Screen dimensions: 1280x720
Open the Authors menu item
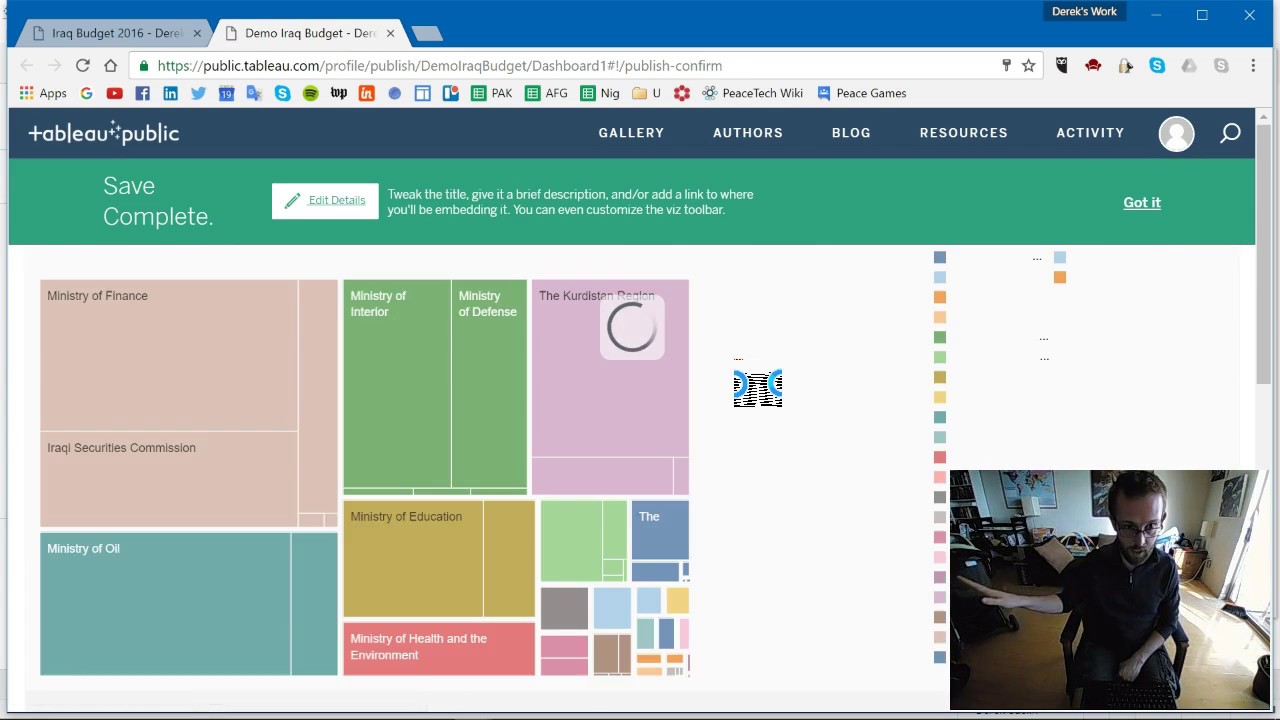click(x=748, y=133)
